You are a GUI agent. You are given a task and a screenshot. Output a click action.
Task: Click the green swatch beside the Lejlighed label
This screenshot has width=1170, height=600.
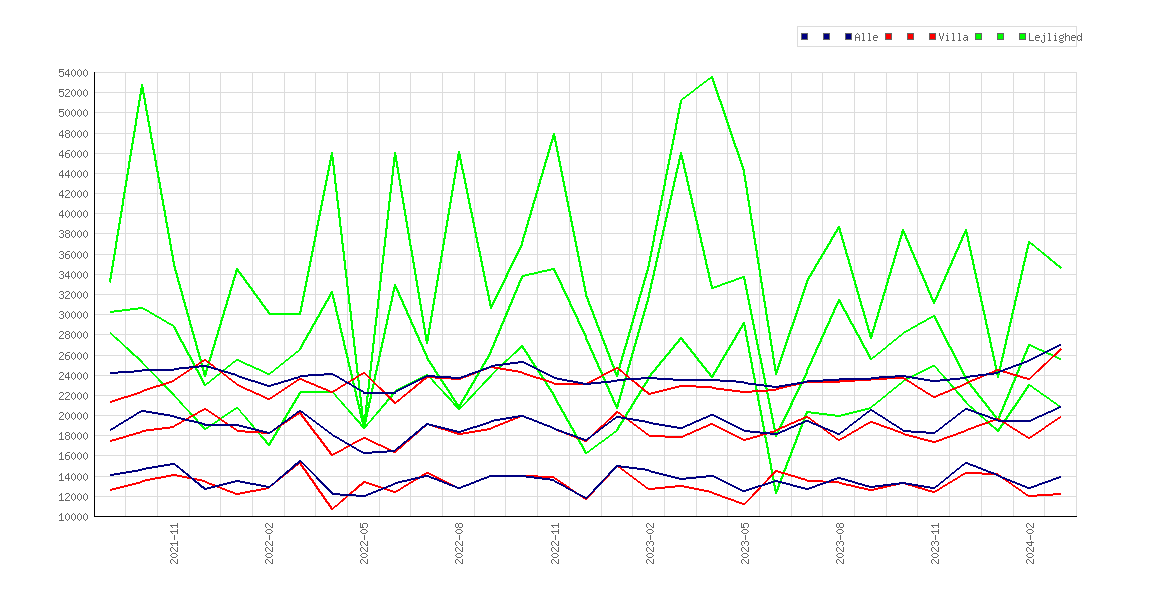pyautogui.click(x=1023, y=37)
